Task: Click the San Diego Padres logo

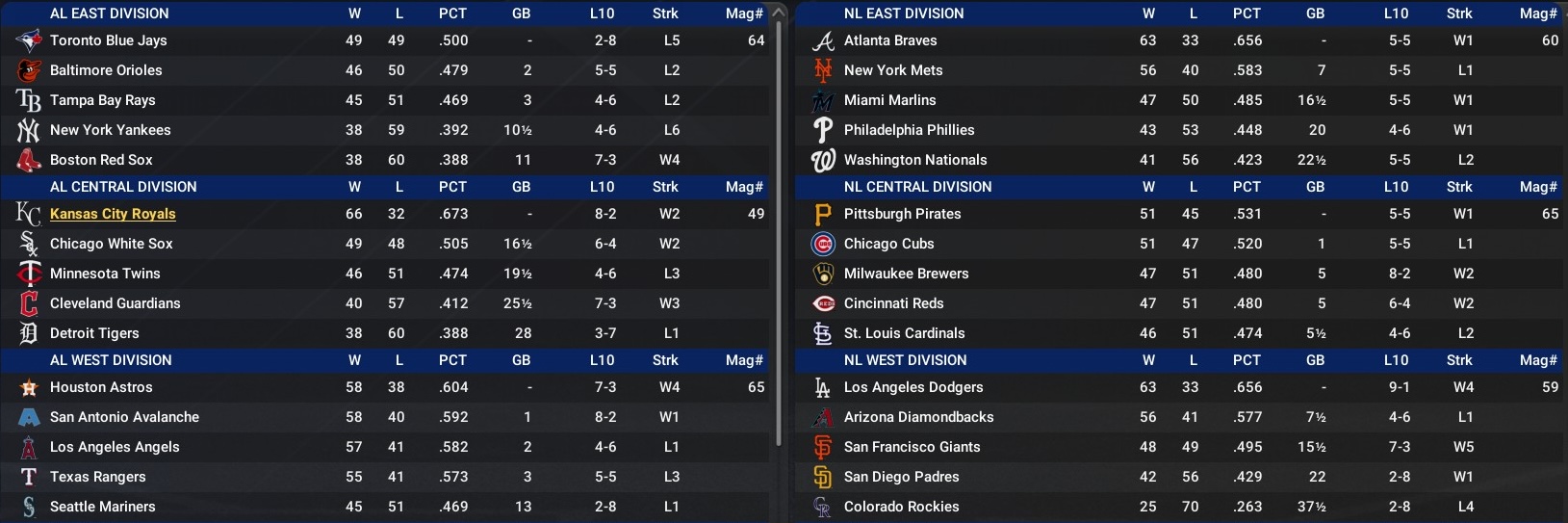Action: point(823,477)
